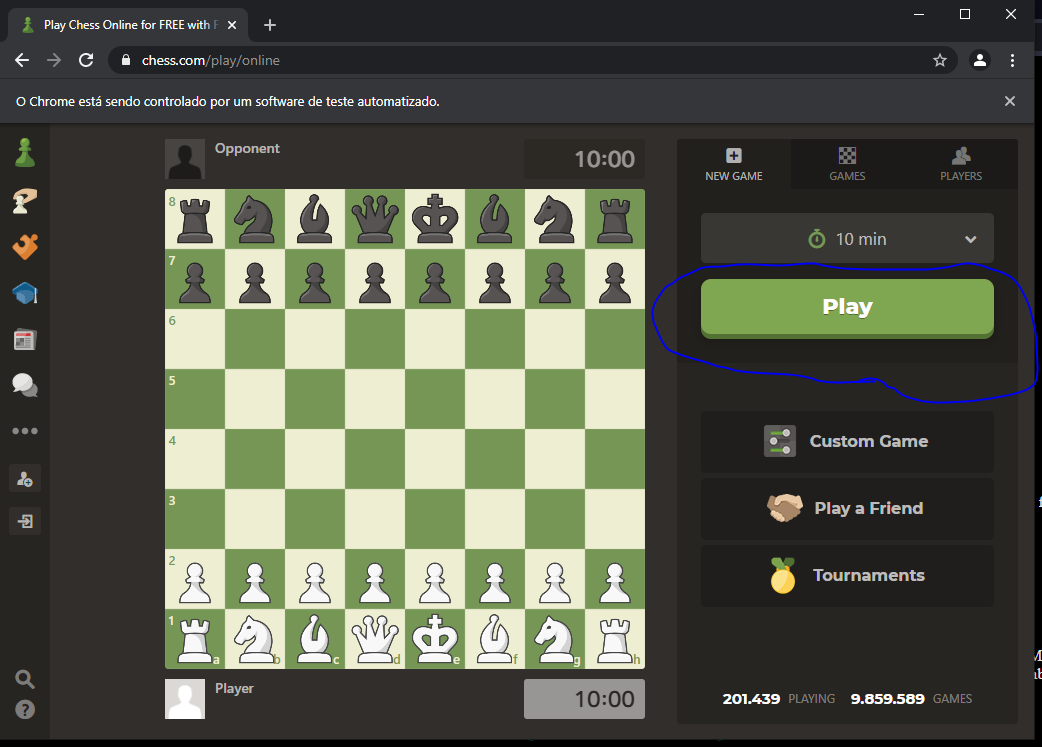This screenshot has height=747, width=1042.
Task: Expand the More three-dots sidebar menu
Action: click(x=25, y=431)
